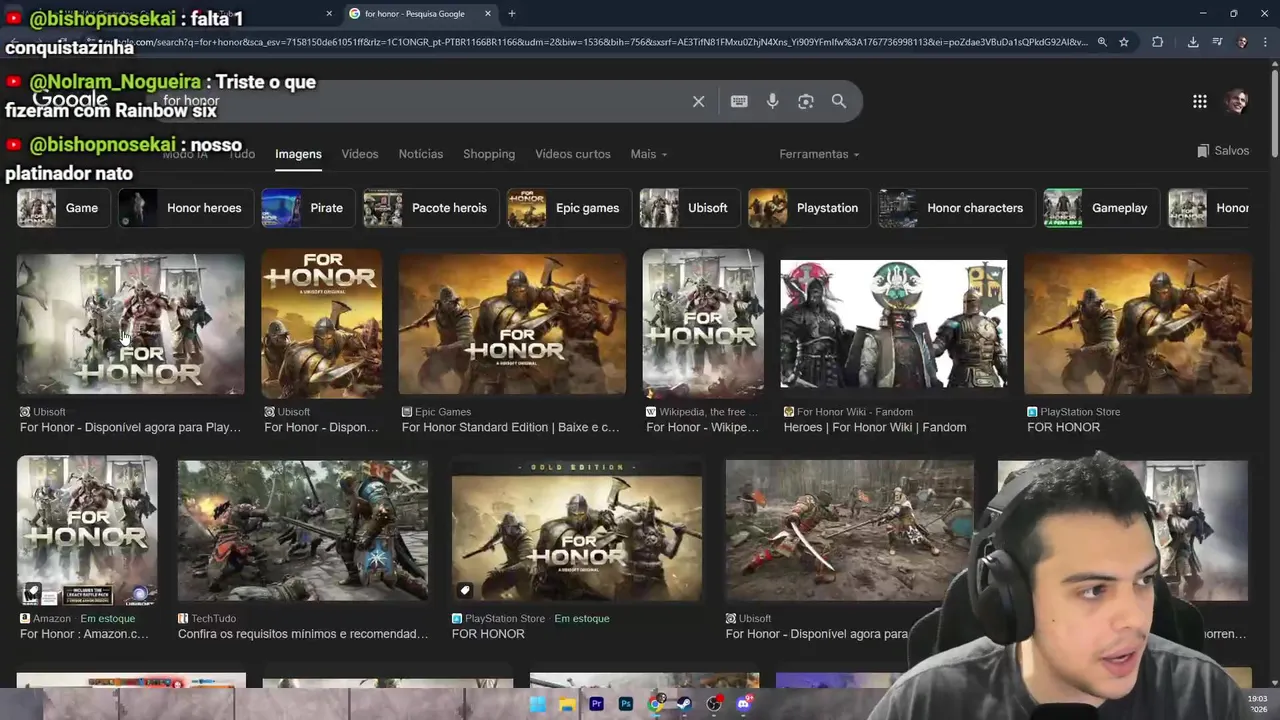Open the Salvos saved items
The width and height of the screenshot is (1280, 720).
point(1223,151)
